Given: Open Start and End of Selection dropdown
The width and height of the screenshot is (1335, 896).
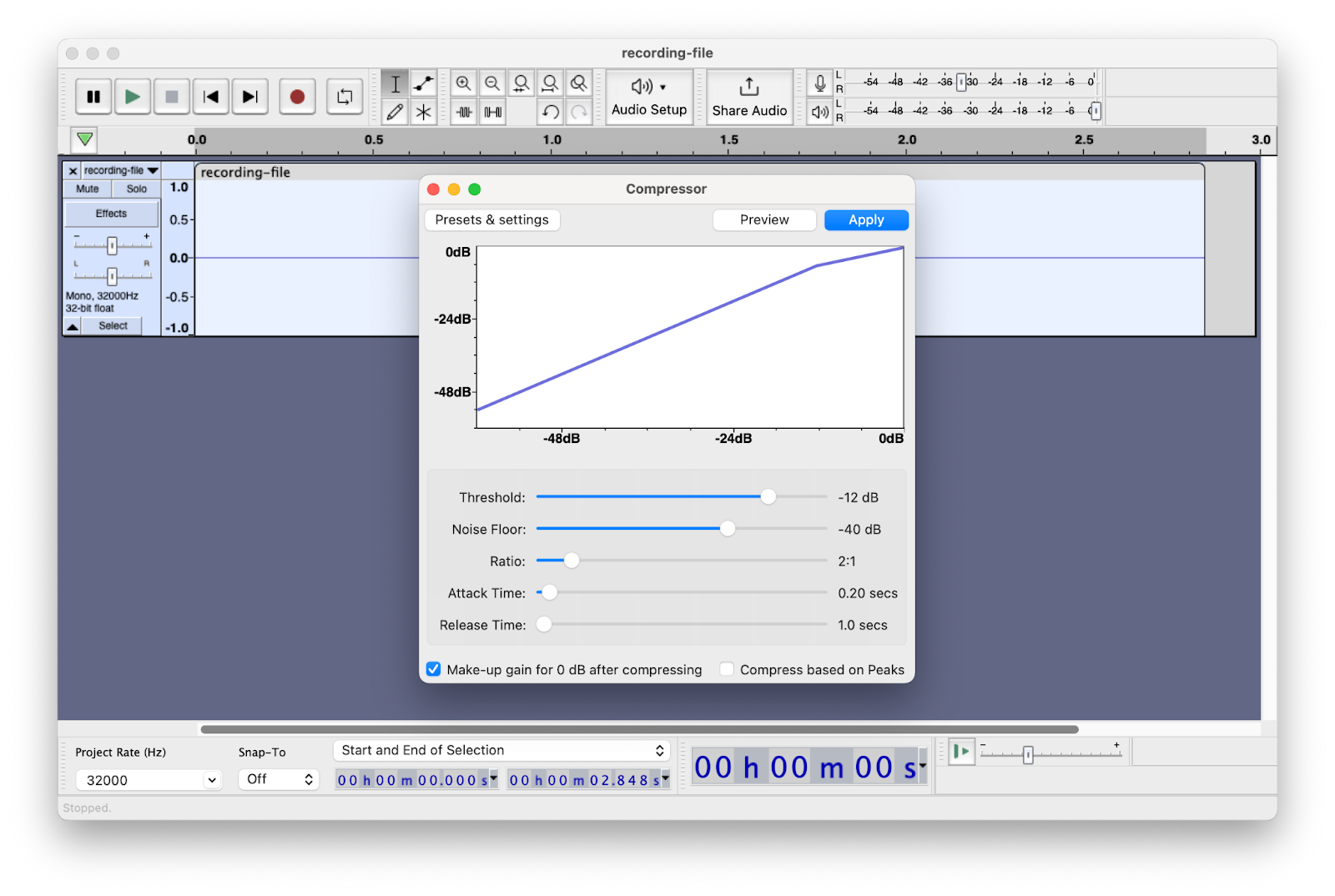Looking at the screenshot, I should (501, 751).
